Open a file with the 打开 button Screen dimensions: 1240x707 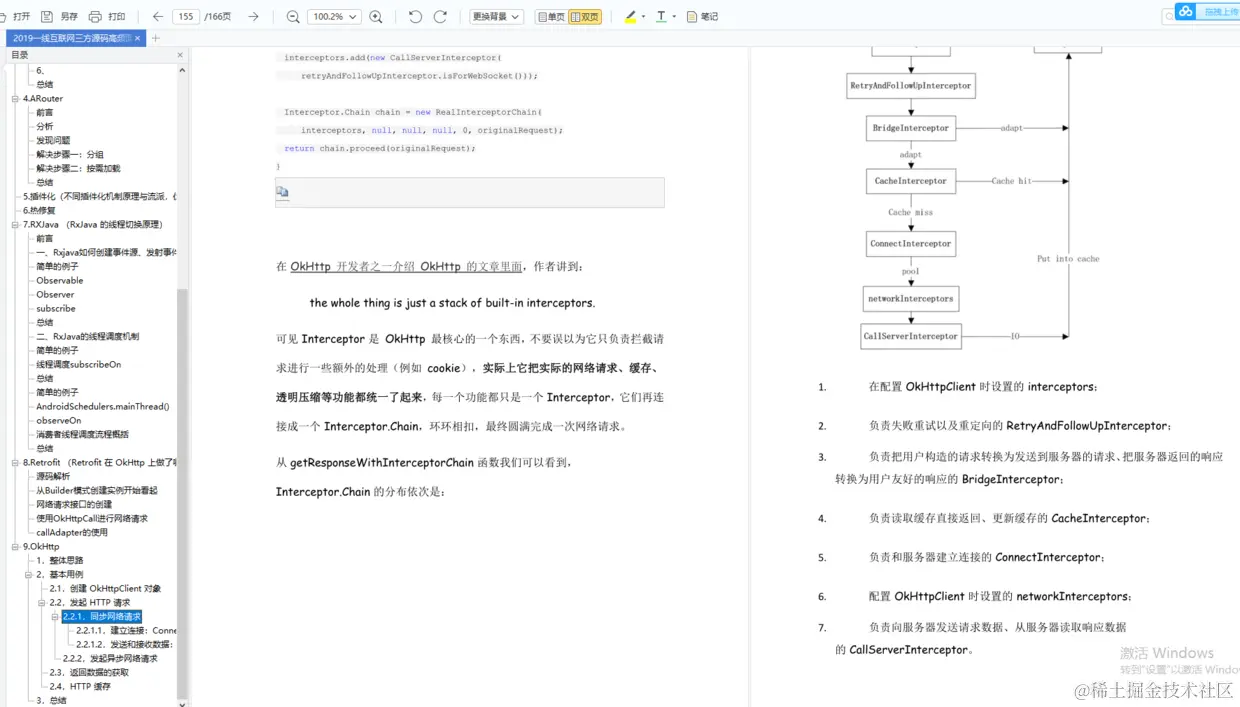pyautogui.click(x=15, y=17)
